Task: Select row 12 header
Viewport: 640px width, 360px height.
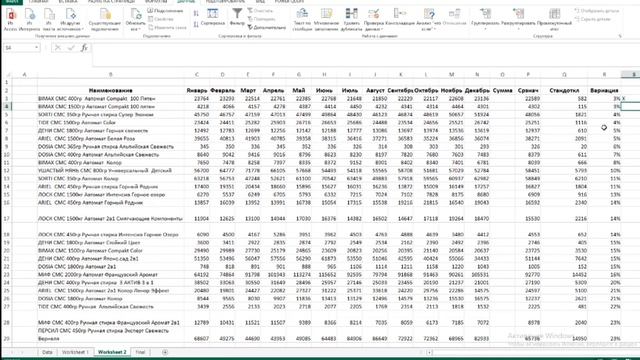Action: pyautogui.click(x=6, y=170)
